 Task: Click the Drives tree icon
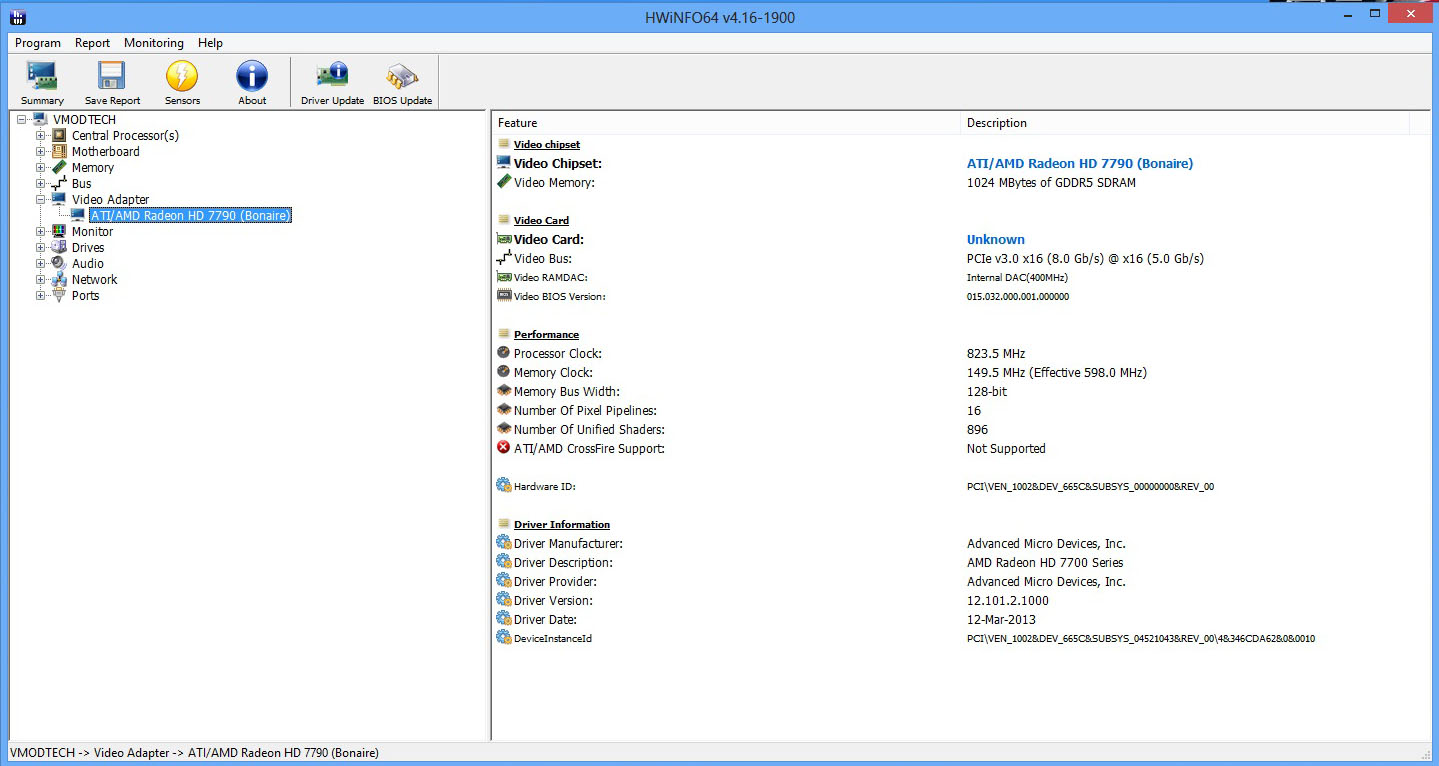pos(60,248)
